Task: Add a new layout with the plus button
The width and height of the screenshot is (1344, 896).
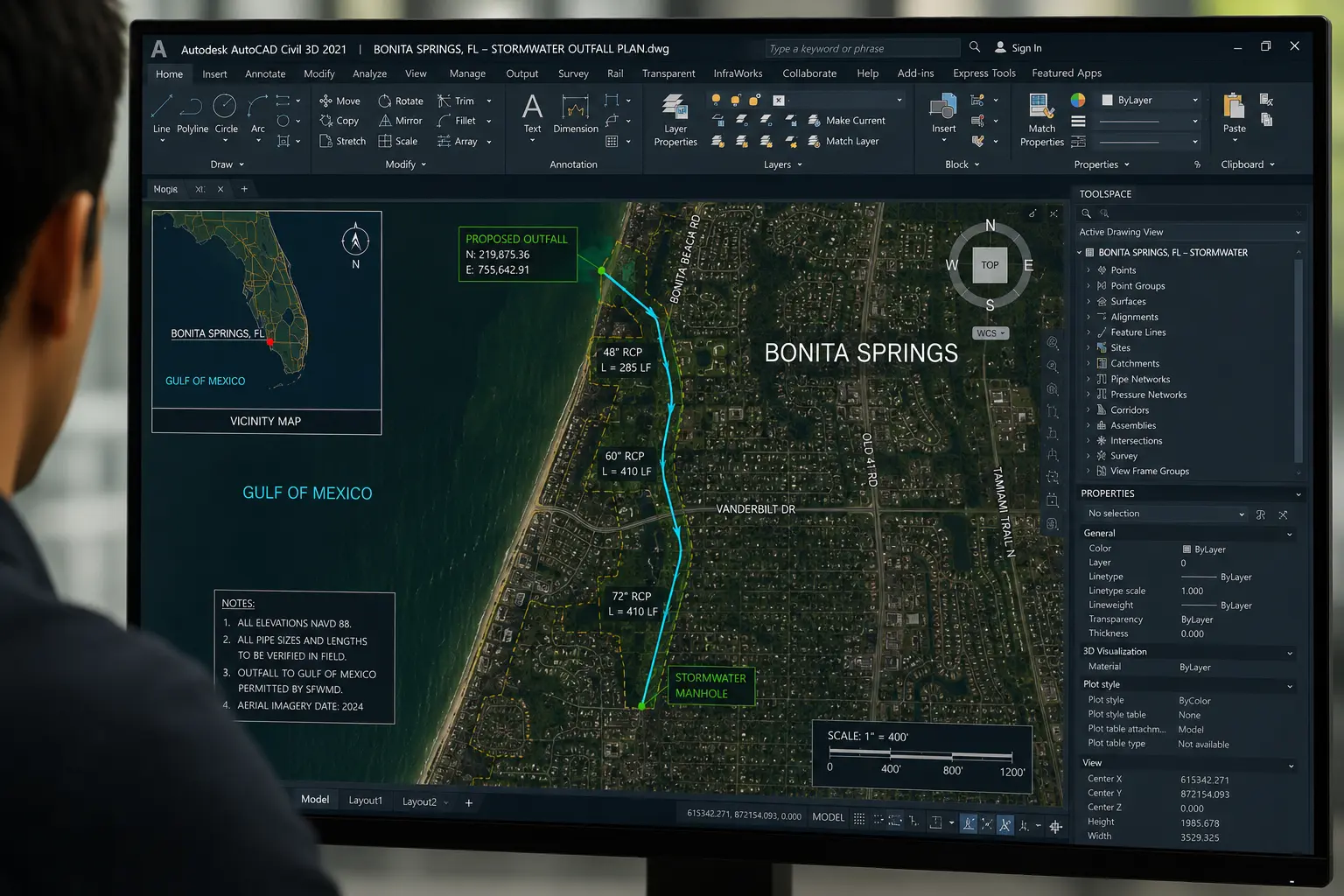Action: tap(469, 802)
